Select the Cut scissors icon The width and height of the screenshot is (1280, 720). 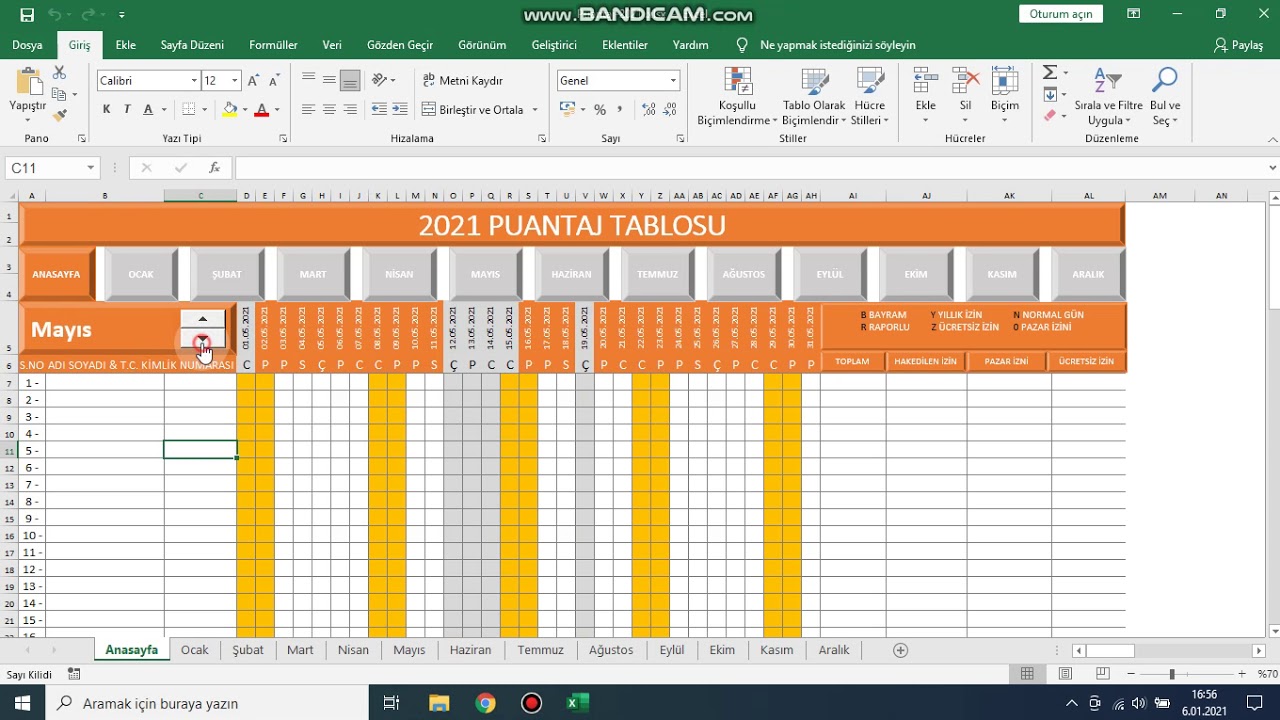(59, 73)
